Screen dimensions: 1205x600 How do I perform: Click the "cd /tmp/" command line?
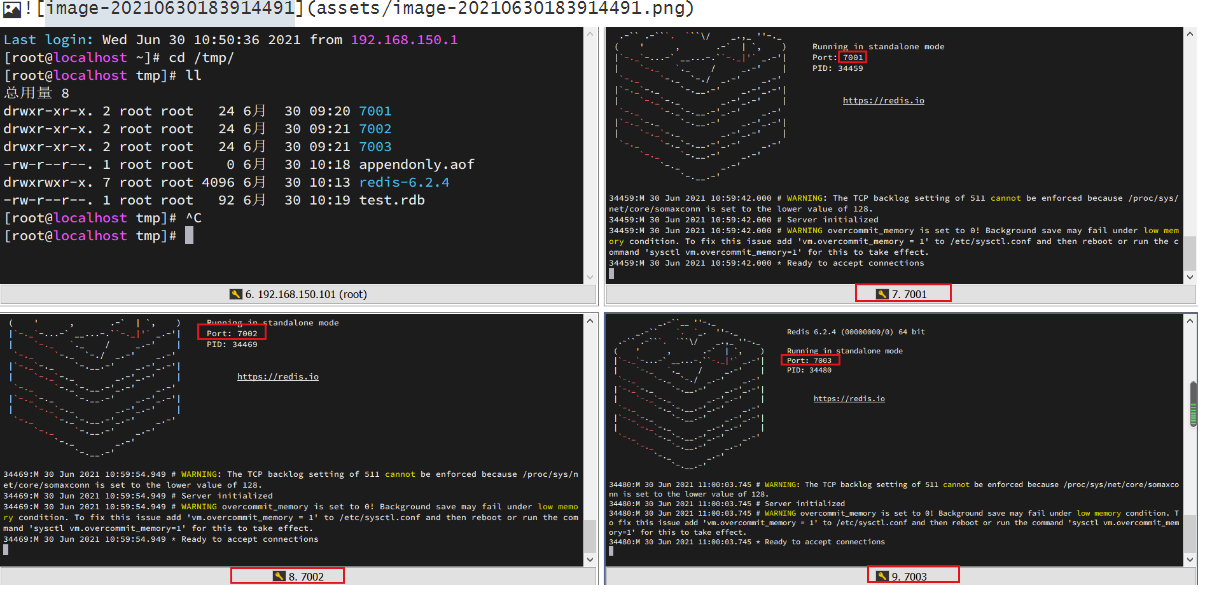[x=120, y=58]
